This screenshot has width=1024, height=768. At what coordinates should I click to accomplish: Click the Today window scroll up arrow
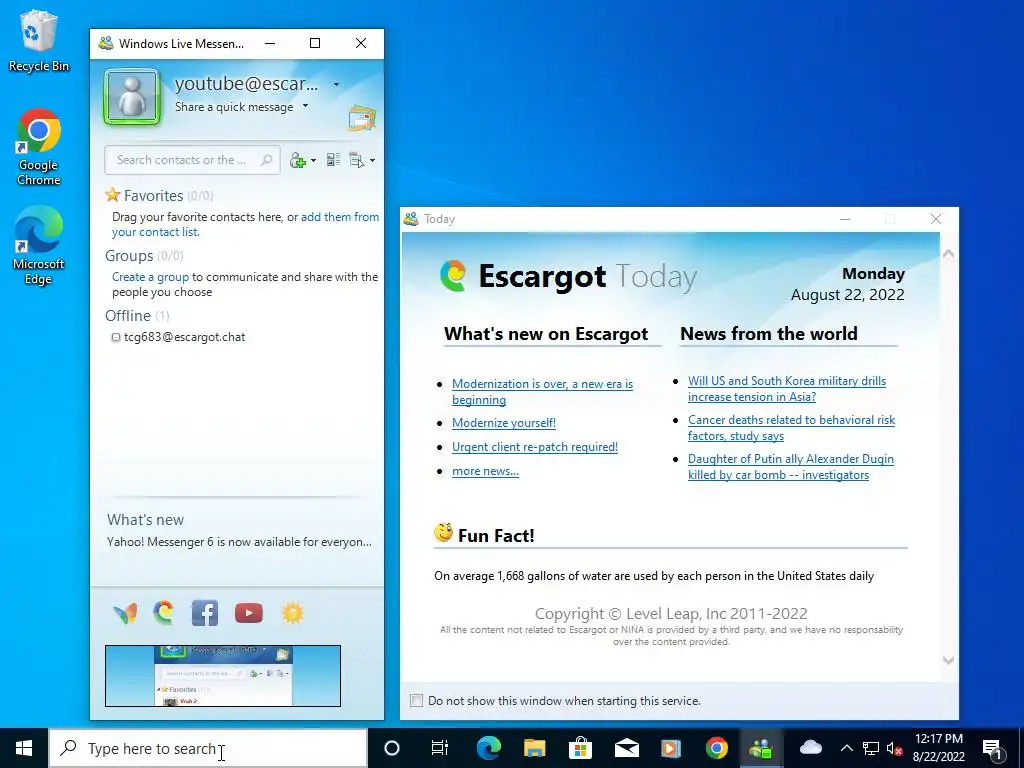[948, 253]
